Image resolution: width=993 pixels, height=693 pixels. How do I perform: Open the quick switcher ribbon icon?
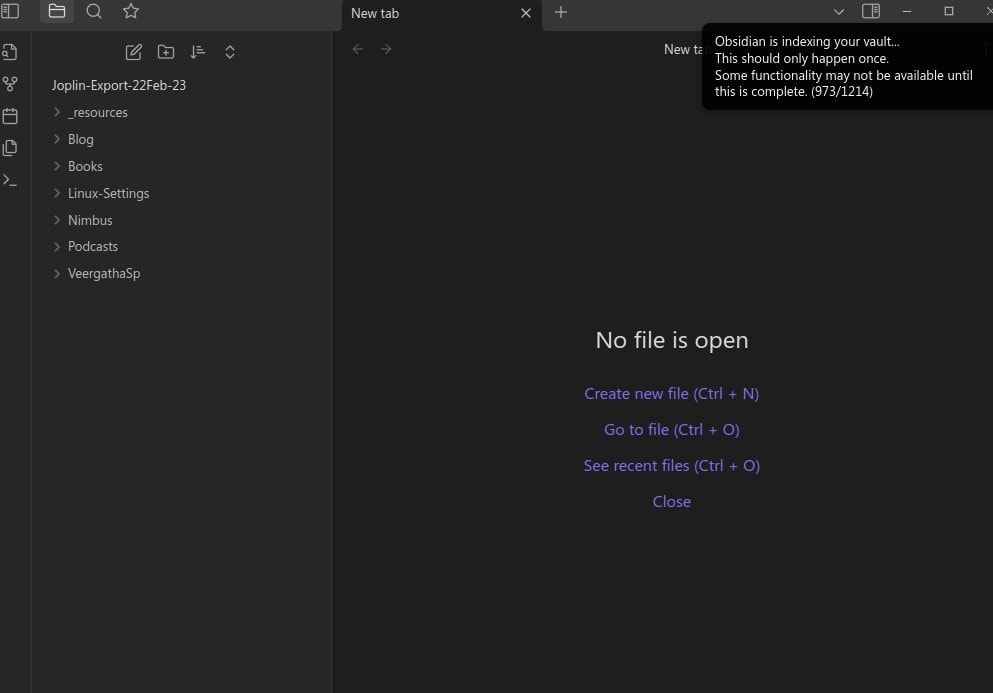tap(10, 52)
